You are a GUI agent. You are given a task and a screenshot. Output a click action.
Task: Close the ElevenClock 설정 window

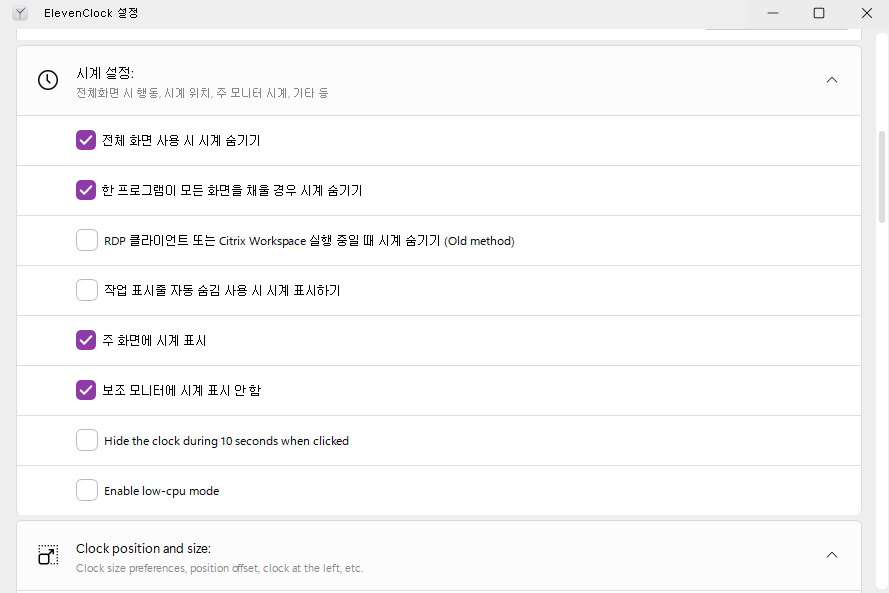point(867,13)
